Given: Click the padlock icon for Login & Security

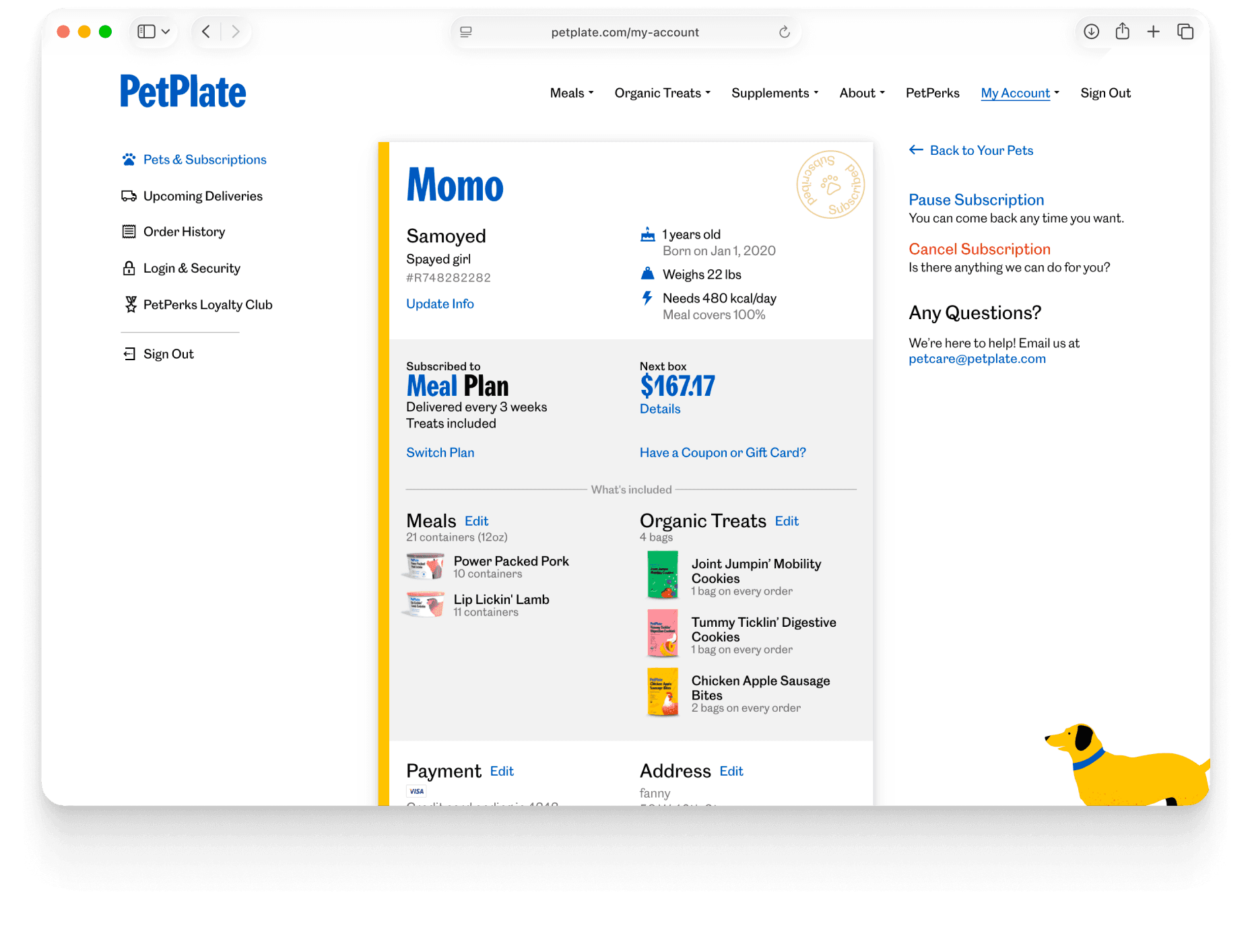Looking at the screenshot, I should pyautogui.click(x=129, y=268).
